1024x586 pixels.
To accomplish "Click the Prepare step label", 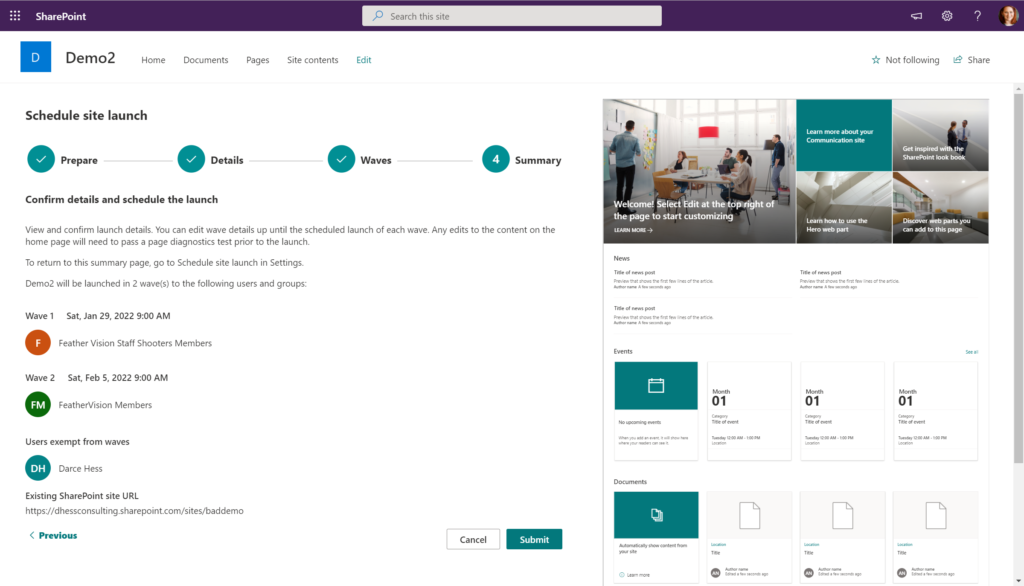I will click(x=79, y=160).
